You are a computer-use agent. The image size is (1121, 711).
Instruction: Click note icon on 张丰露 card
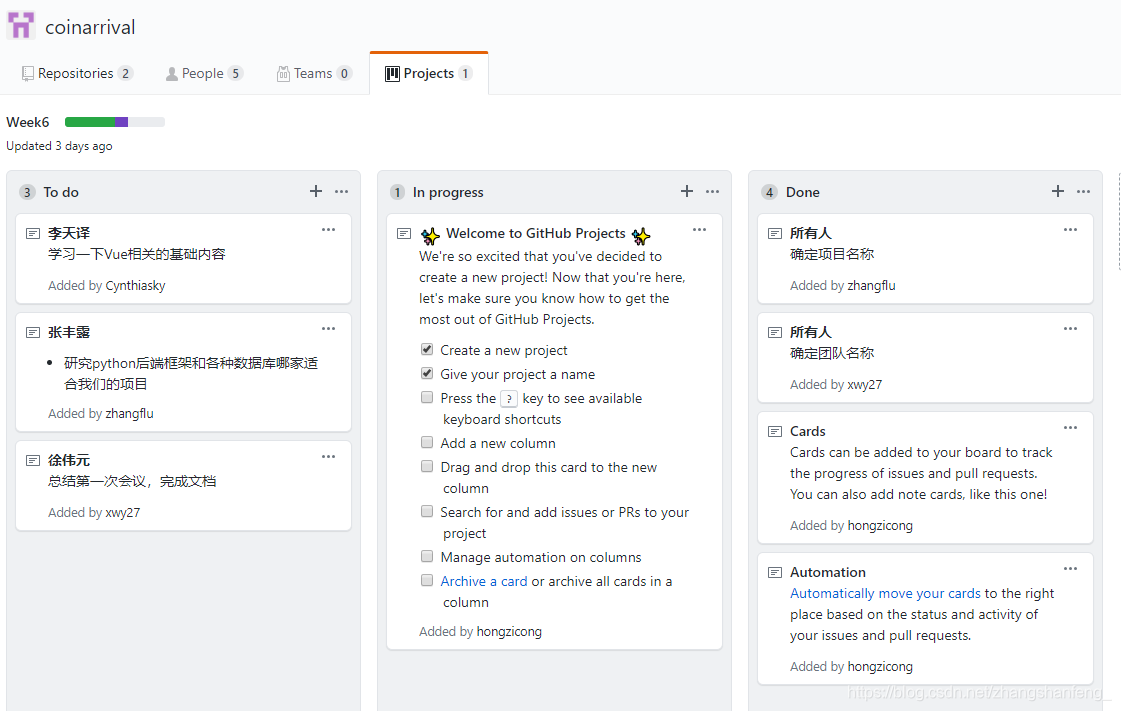pos(33,332)
